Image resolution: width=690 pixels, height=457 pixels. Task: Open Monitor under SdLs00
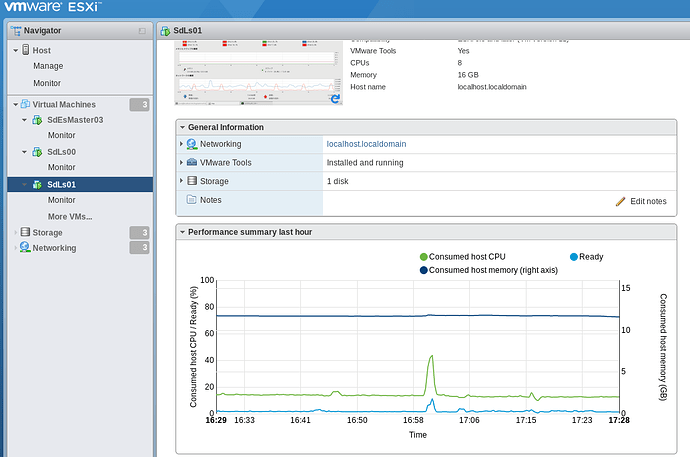tap(62, 167)
